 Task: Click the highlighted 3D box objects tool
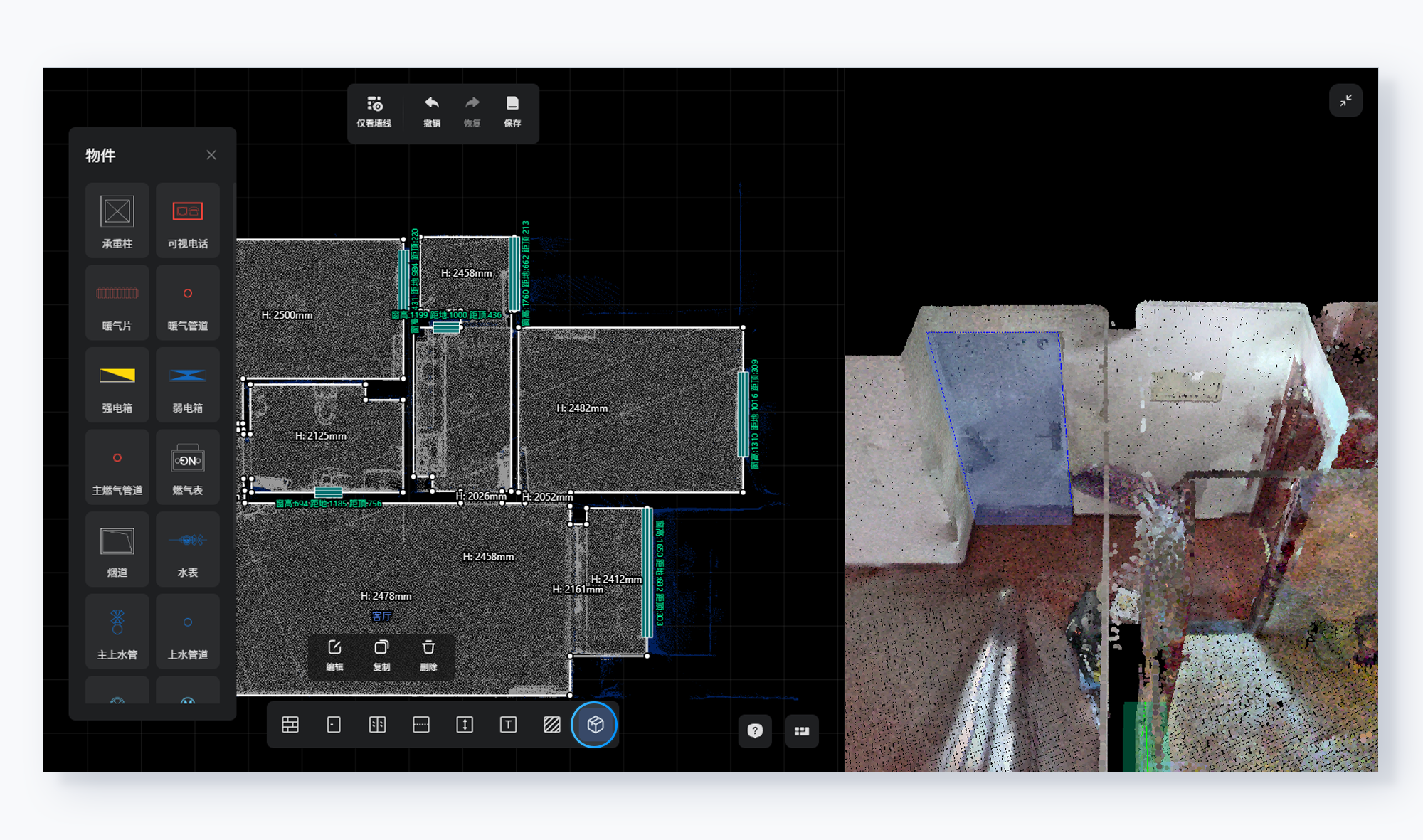click(595, 725)
